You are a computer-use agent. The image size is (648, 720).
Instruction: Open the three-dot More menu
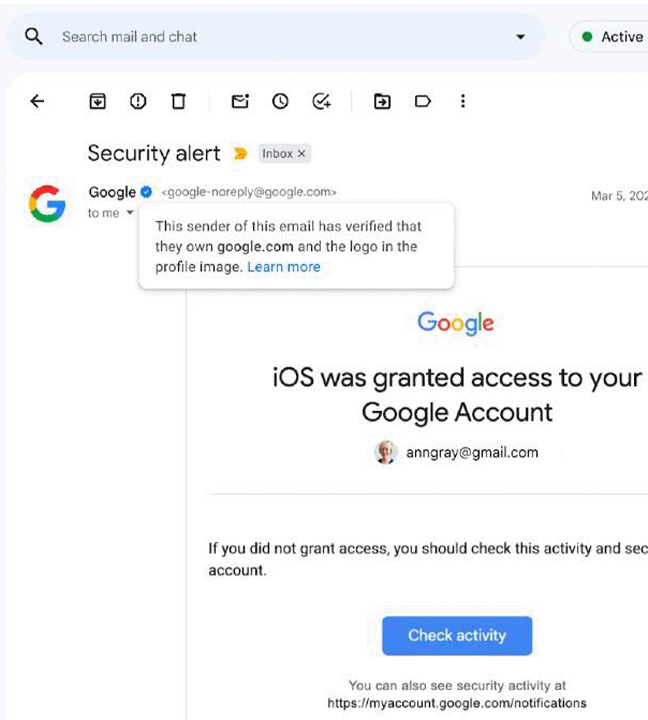[463, 101]
